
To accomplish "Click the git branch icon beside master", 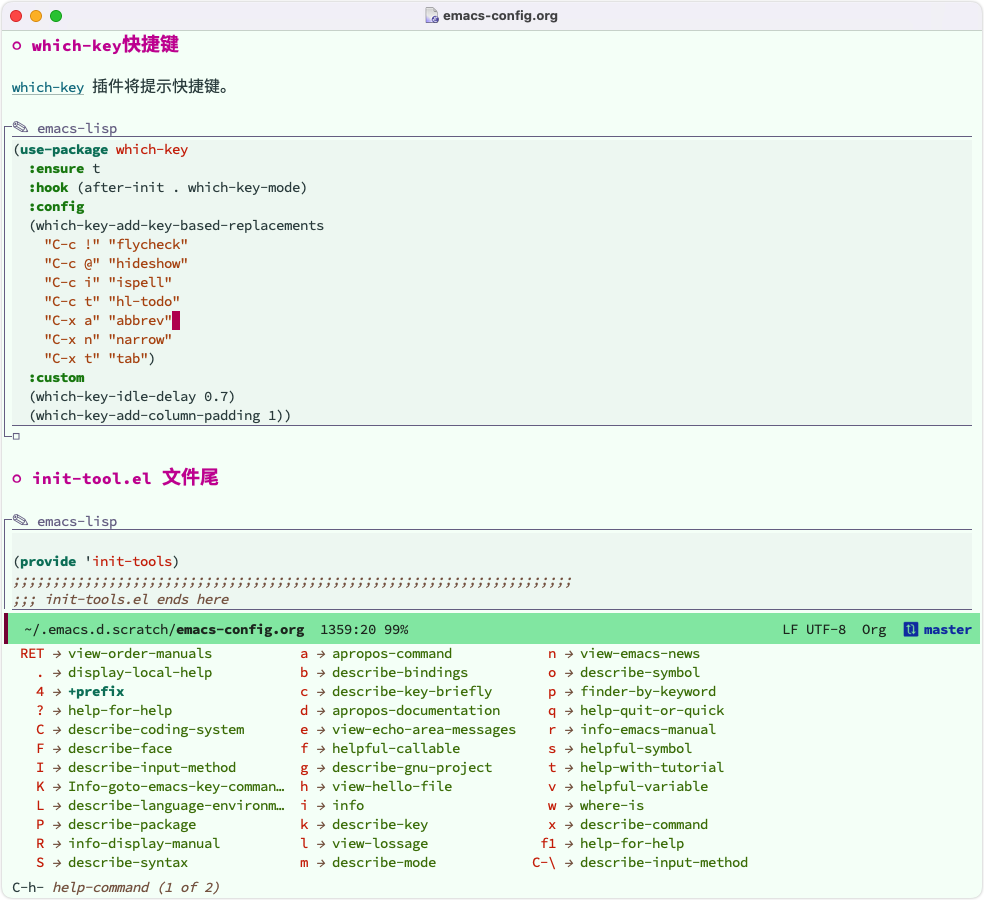I will tap(911, 629).
